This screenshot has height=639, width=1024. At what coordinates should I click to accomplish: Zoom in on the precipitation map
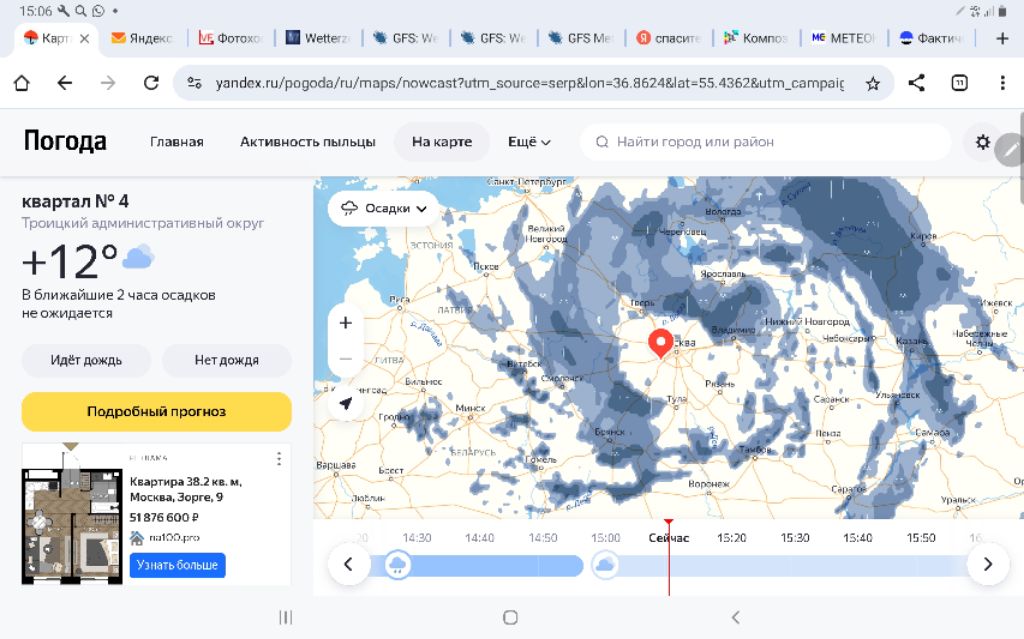345,323
